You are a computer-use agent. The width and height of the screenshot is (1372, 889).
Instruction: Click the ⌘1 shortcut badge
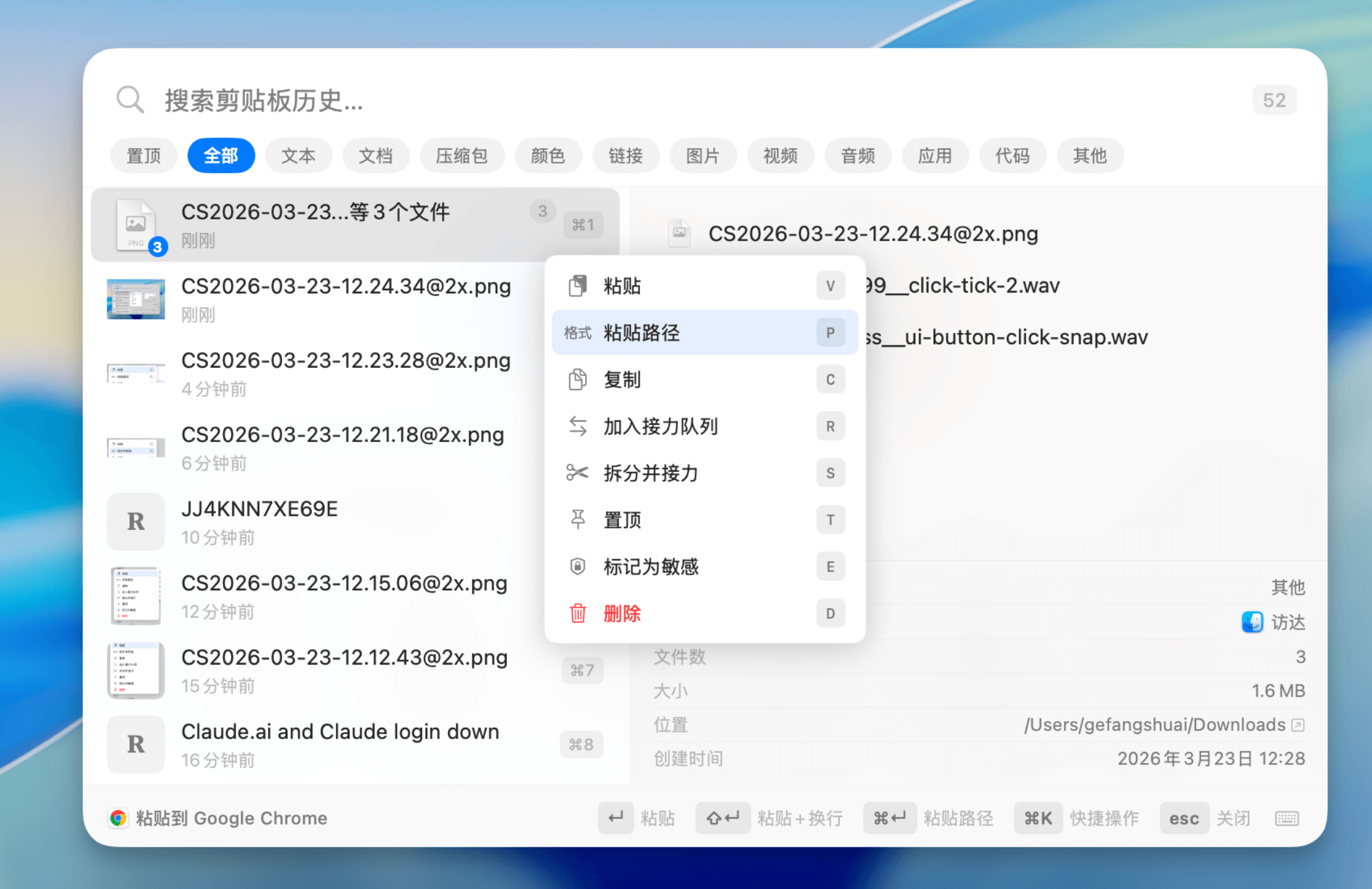pos(583,225)
